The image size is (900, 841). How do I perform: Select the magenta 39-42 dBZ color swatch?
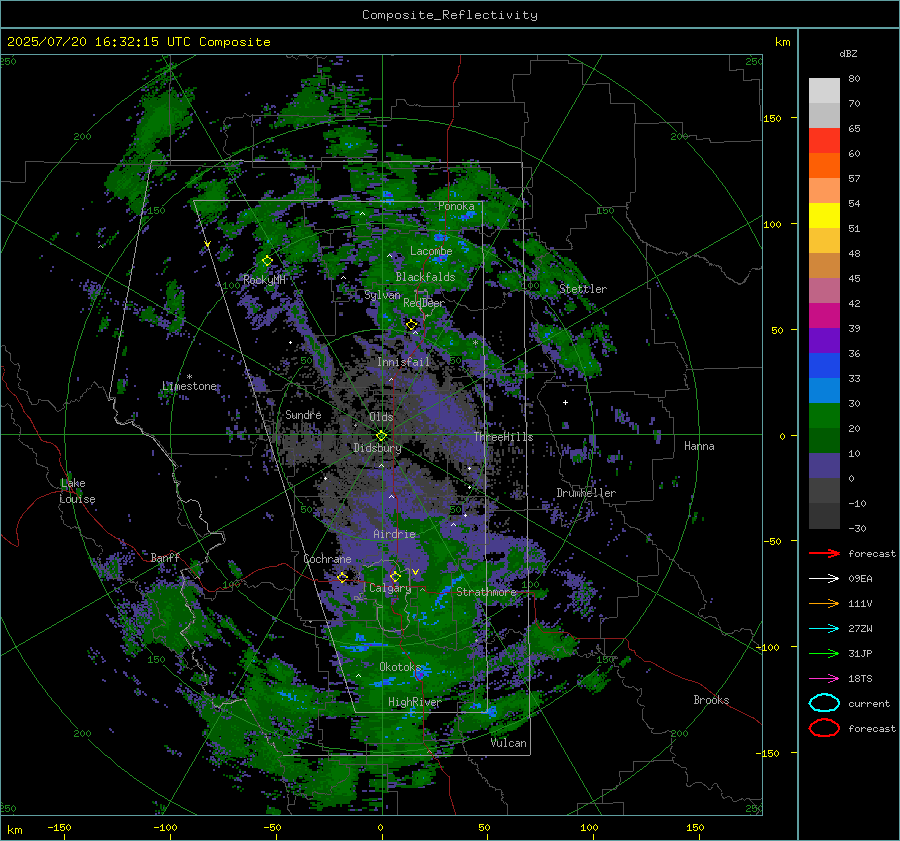click(824, 316)
